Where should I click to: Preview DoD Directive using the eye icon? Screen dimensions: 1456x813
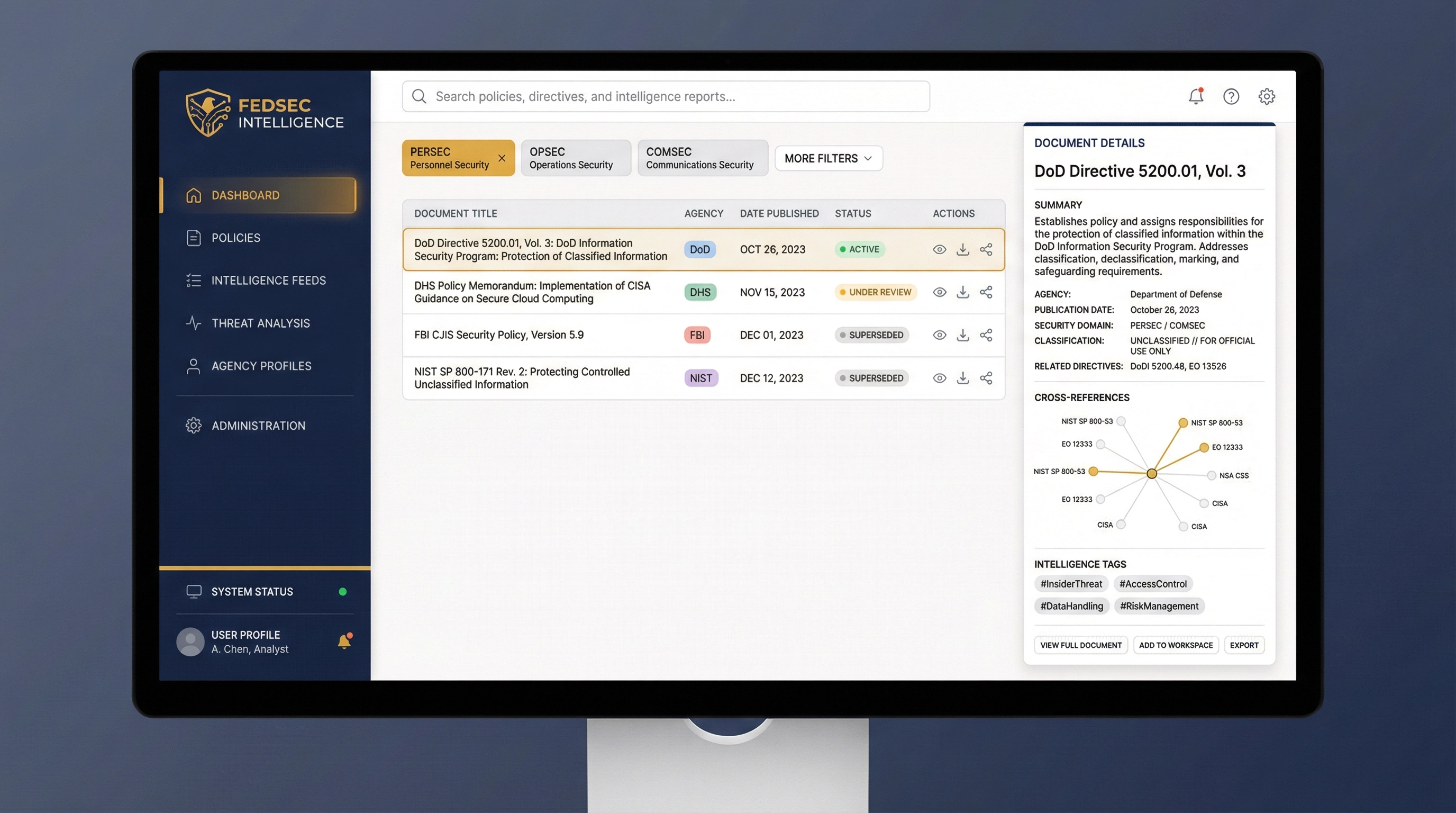(940, 249)
